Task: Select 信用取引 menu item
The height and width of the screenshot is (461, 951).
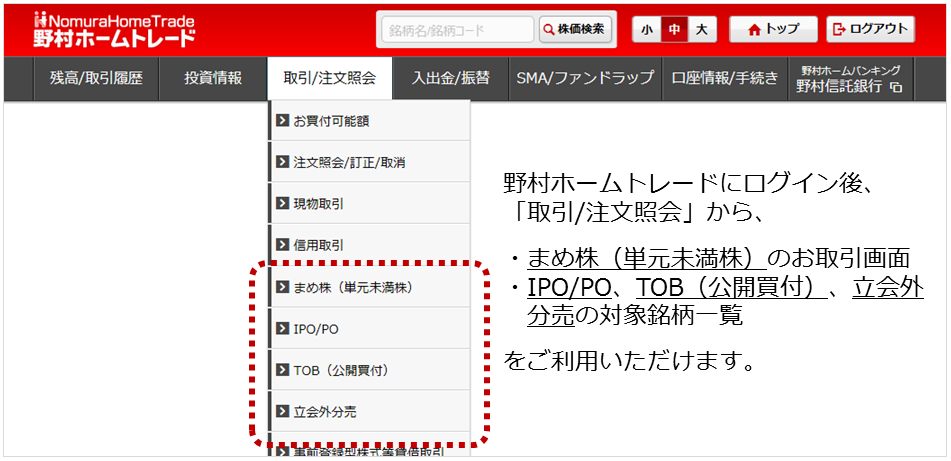Action: tap(369, 245)
